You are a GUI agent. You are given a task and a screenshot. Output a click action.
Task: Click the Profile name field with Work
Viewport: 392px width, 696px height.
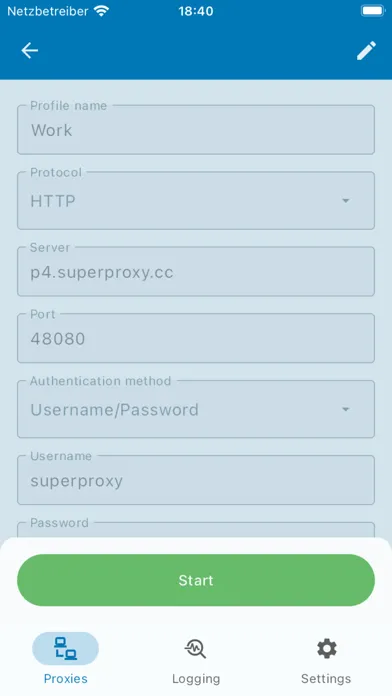196,130
